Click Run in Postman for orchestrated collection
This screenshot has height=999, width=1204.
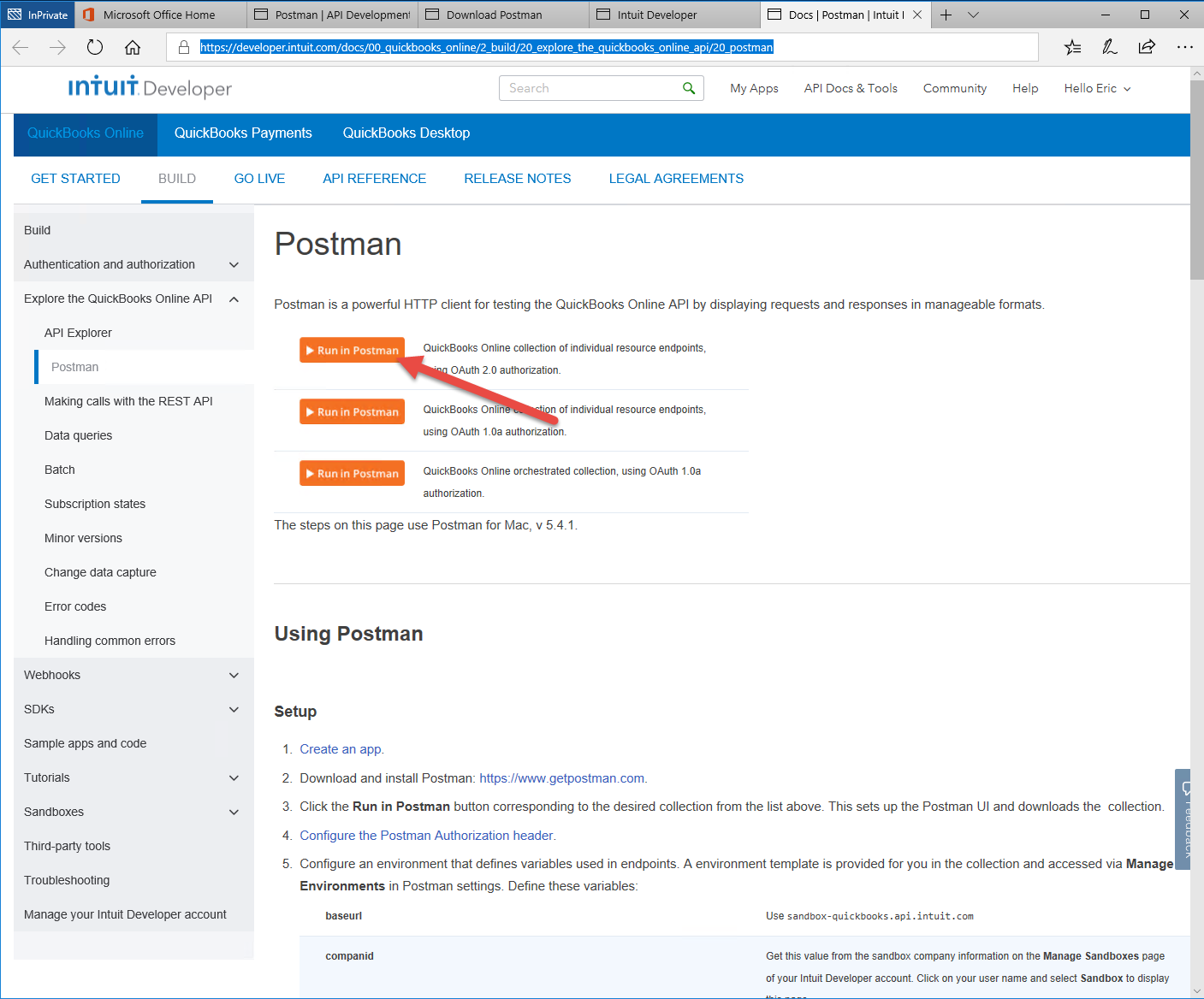(x=352, y=473)
